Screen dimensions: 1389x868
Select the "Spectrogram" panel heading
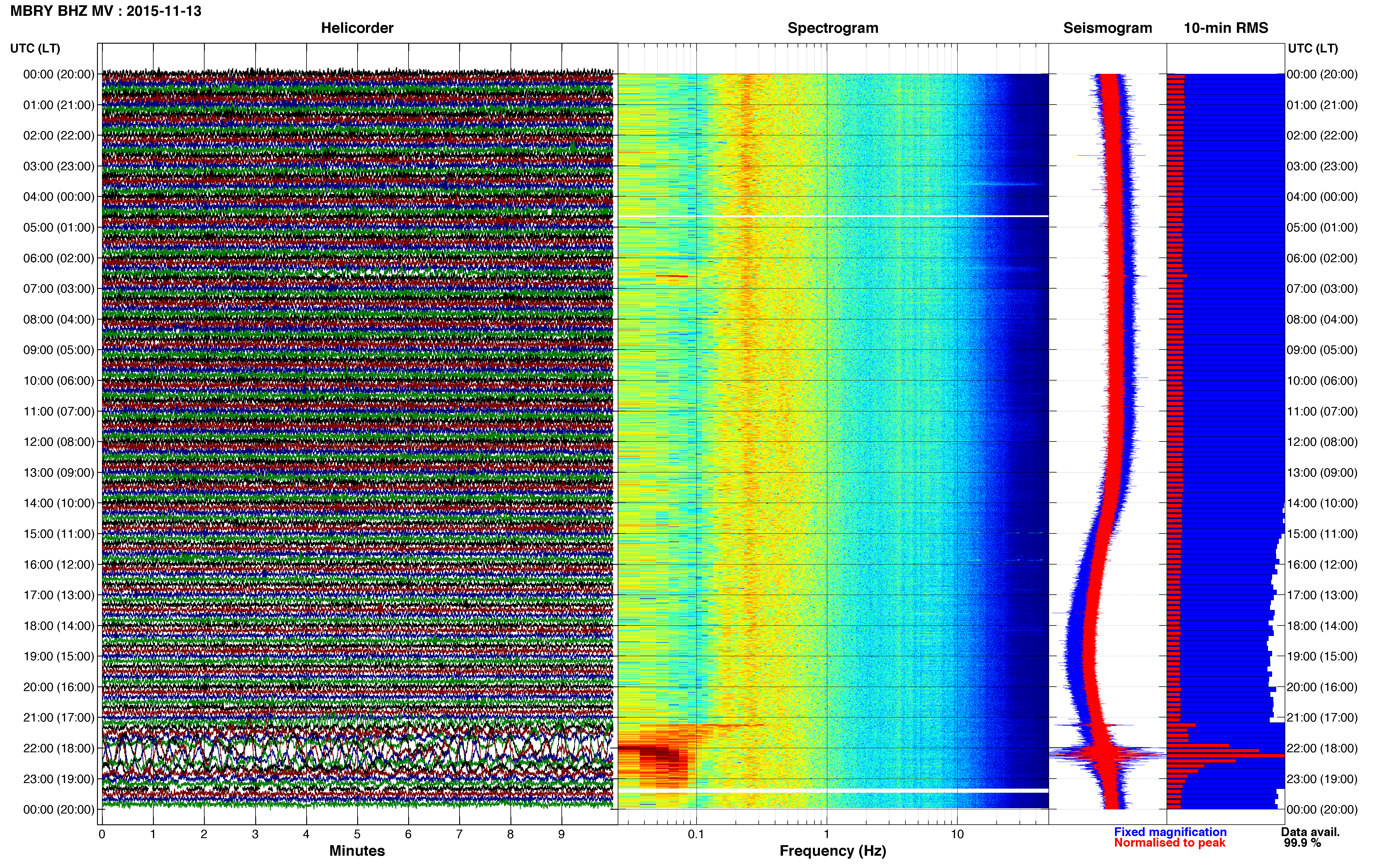(833, 28)
